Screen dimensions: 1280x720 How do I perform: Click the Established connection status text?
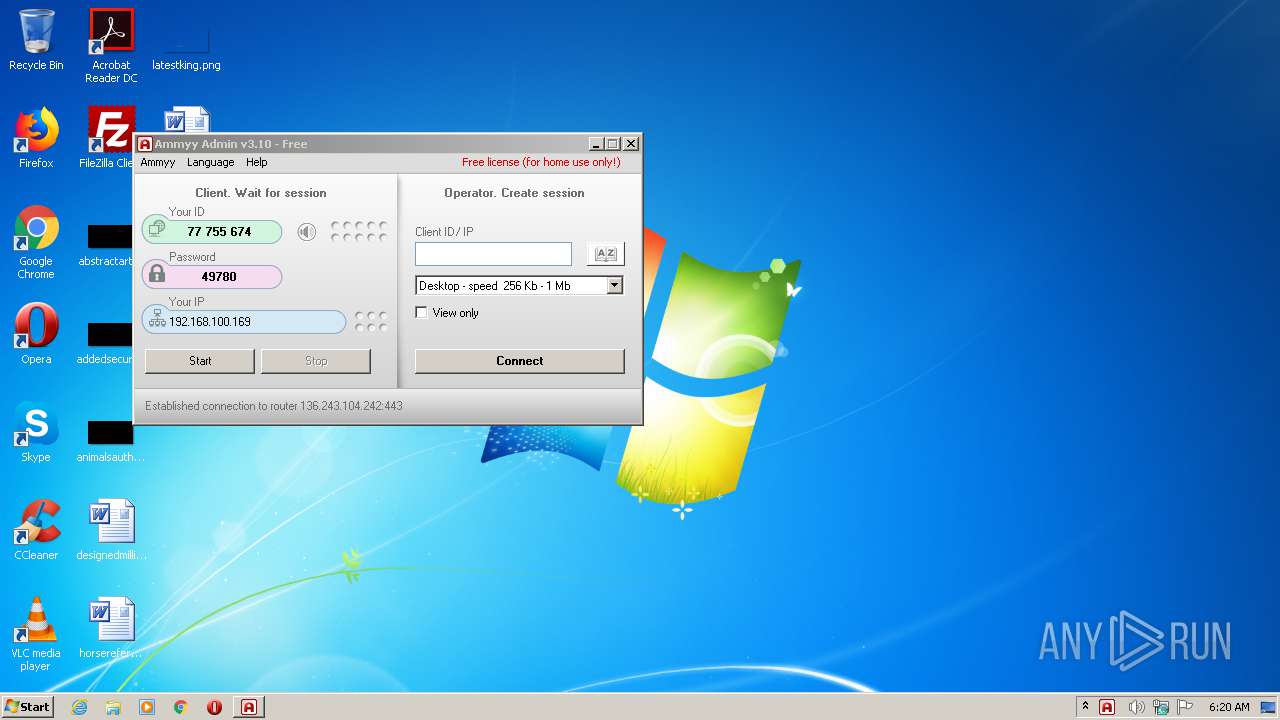(274, 406)
